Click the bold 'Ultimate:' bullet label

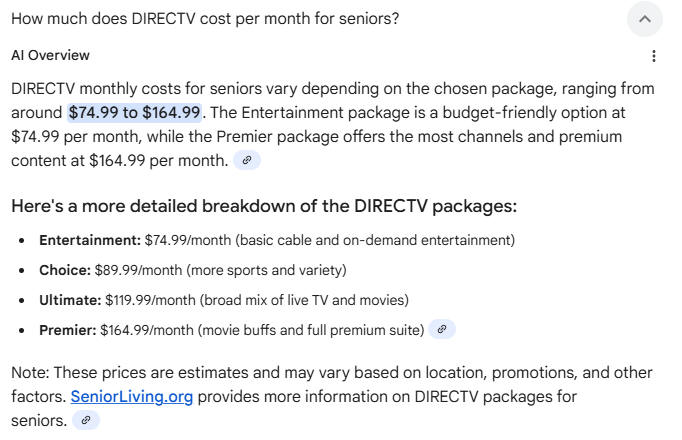(70, 300)
